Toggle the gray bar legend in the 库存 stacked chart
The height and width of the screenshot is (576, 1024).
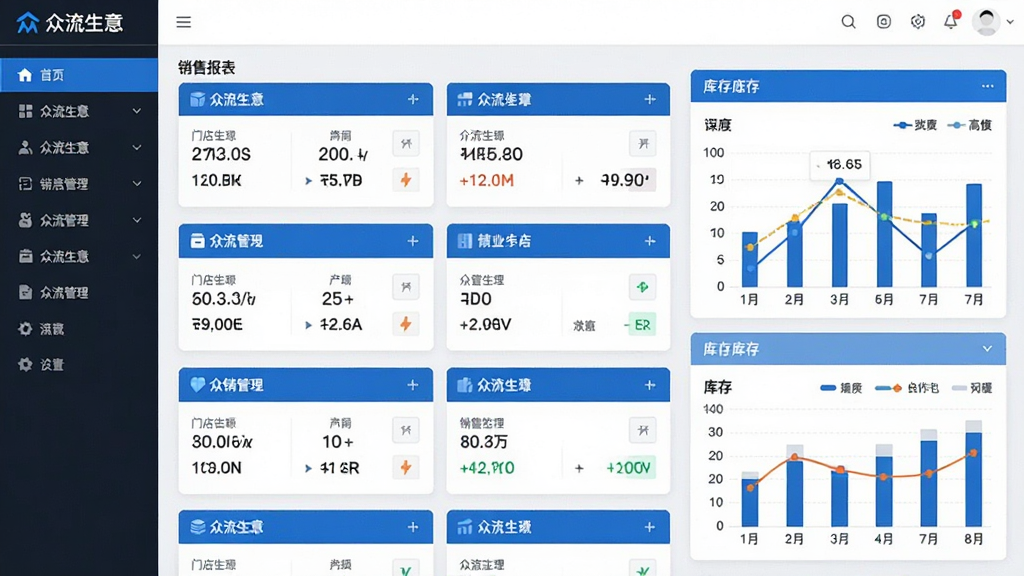coord(972,388)
